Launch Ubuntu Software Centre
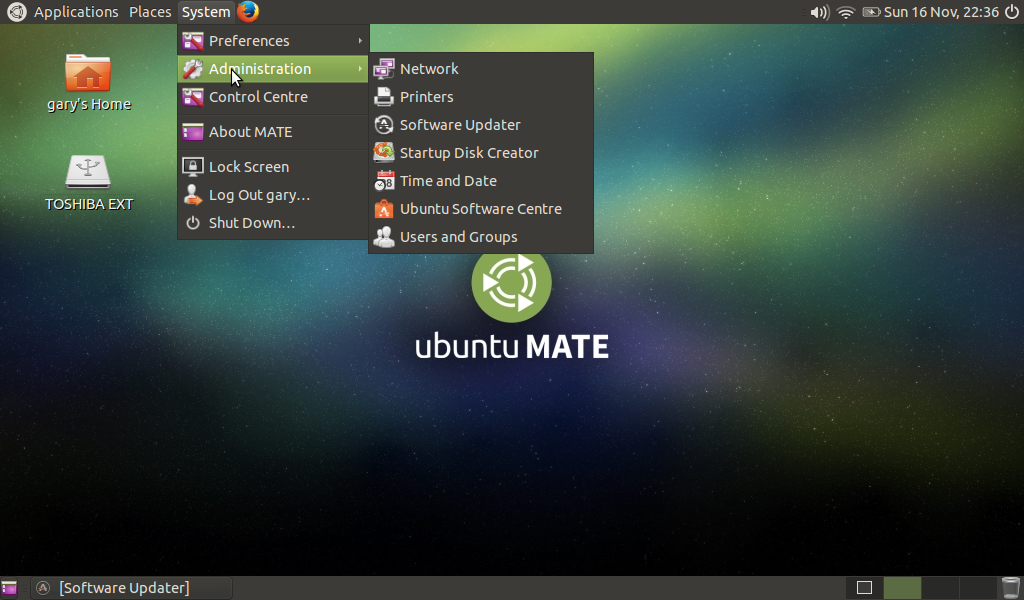 [481, 209]
